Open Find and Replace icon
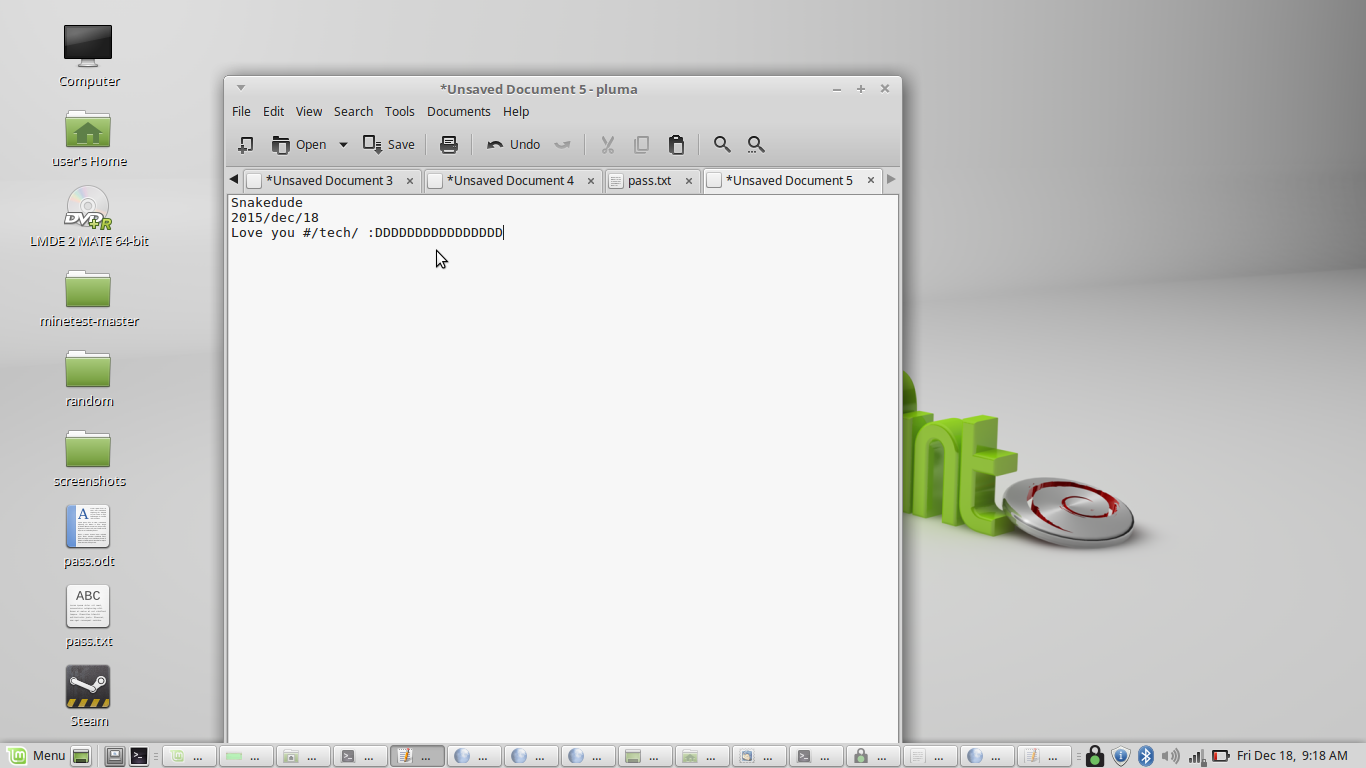 coord(756,145)
